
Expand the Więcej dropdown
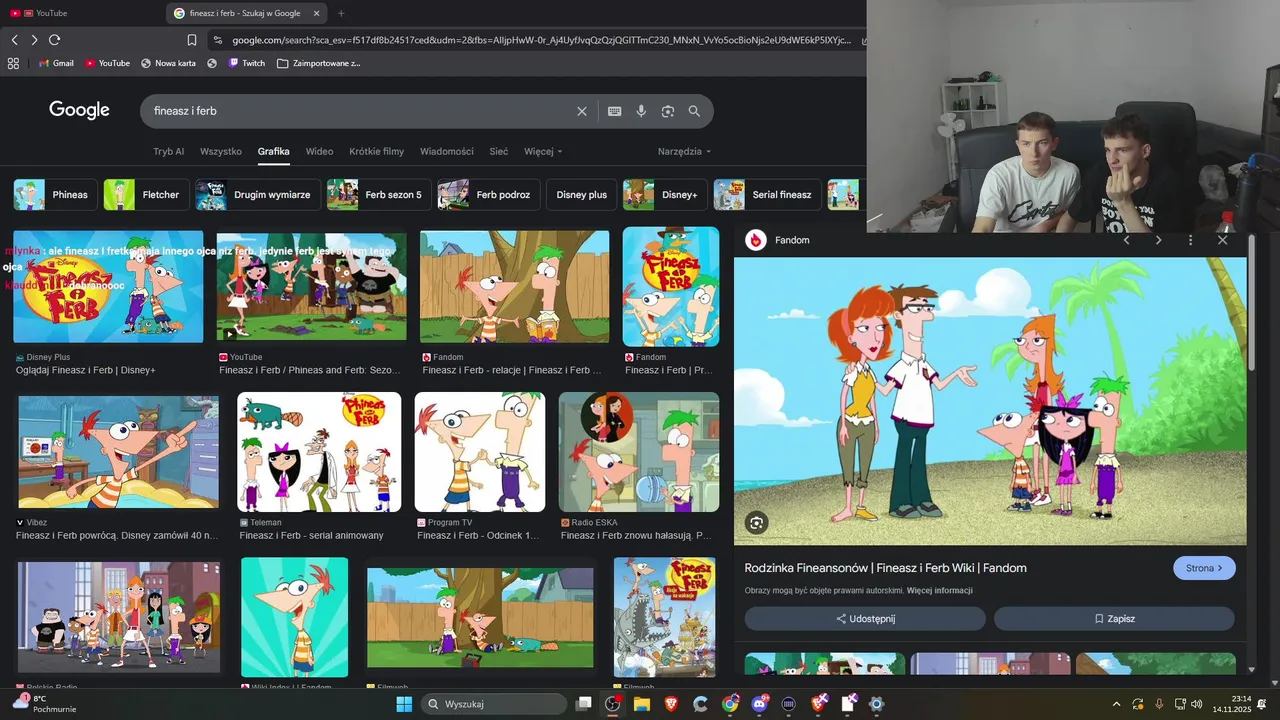543,152
